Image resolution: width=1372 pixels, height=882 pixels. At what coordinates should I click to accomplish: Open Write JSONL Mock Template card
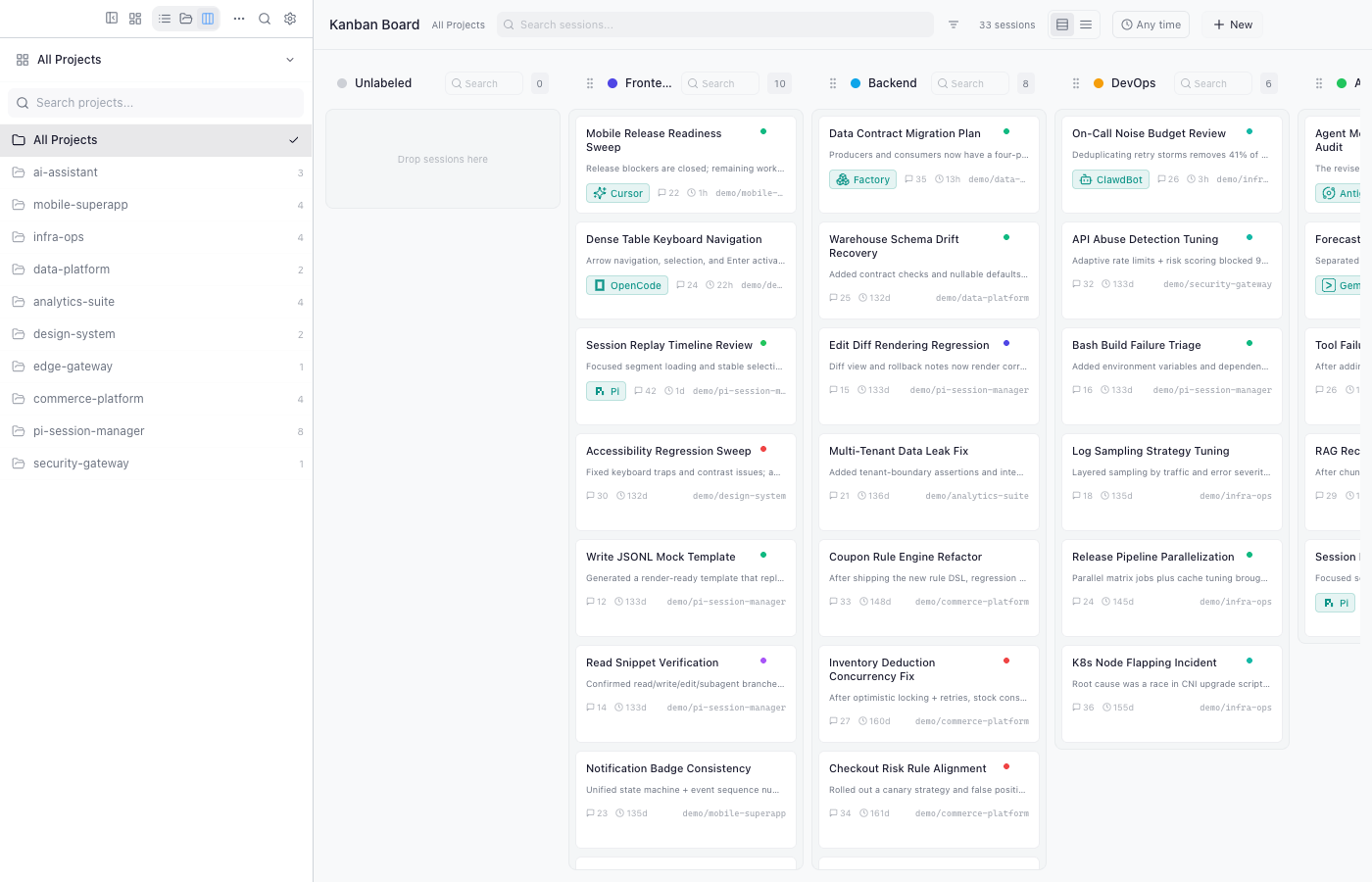686,587
